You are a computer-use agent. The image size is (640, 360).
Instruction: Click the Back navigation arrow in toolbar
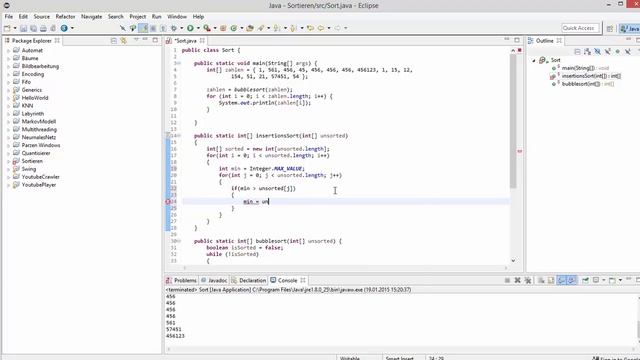point(321,28)
